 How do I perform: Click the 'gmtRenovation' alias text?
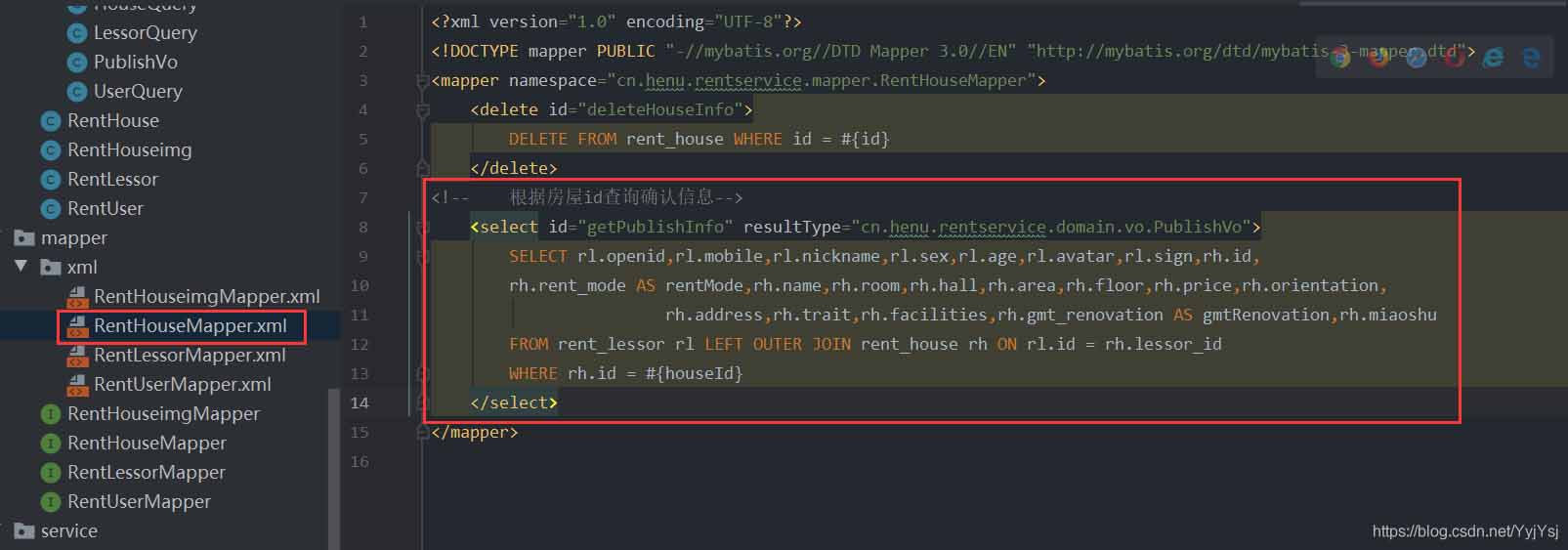[1265, 315]
